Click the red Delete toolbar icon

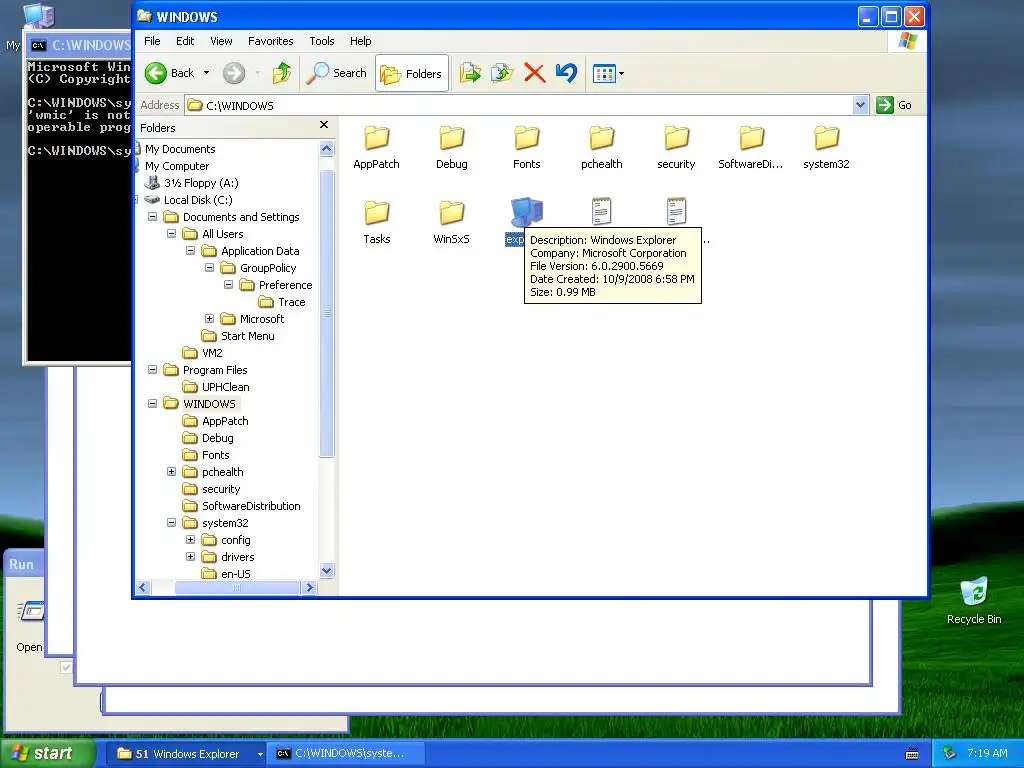[534, 73]
